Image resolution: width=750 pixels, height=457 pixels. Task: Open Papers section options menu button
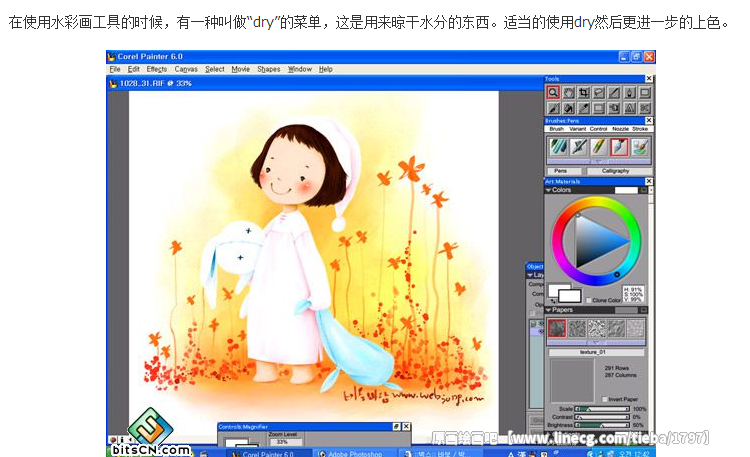pyautogui.click(x=644, y=310)
